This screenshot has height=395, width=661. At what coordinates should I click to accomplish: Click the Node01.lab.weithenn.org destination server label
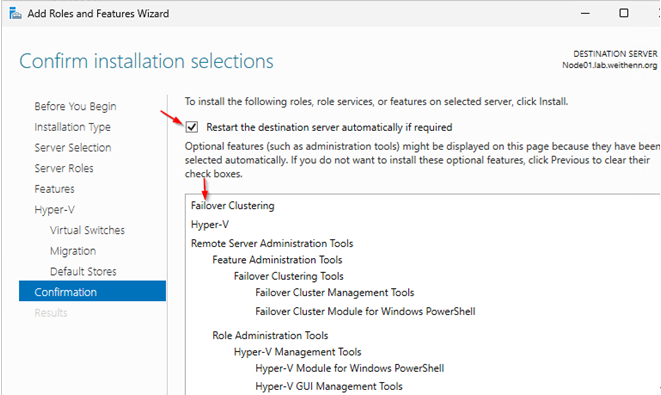[x=610, y=65]
